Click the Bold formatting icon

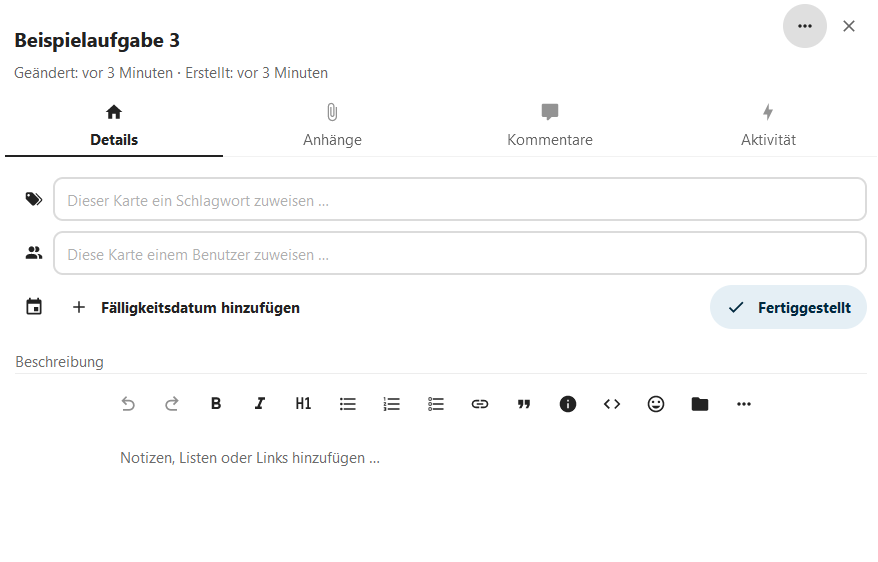tap(216, 404)
